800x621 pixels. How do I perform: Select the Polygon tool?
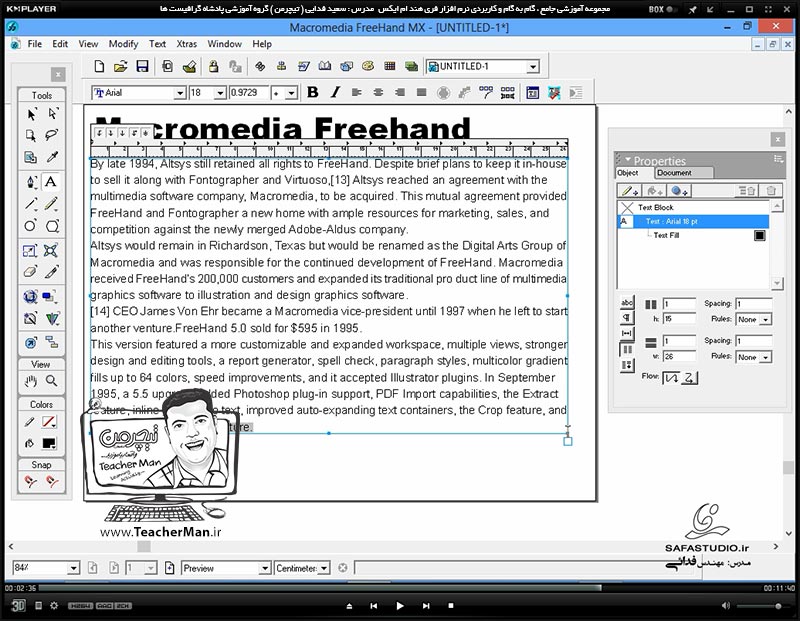[52, 226]
